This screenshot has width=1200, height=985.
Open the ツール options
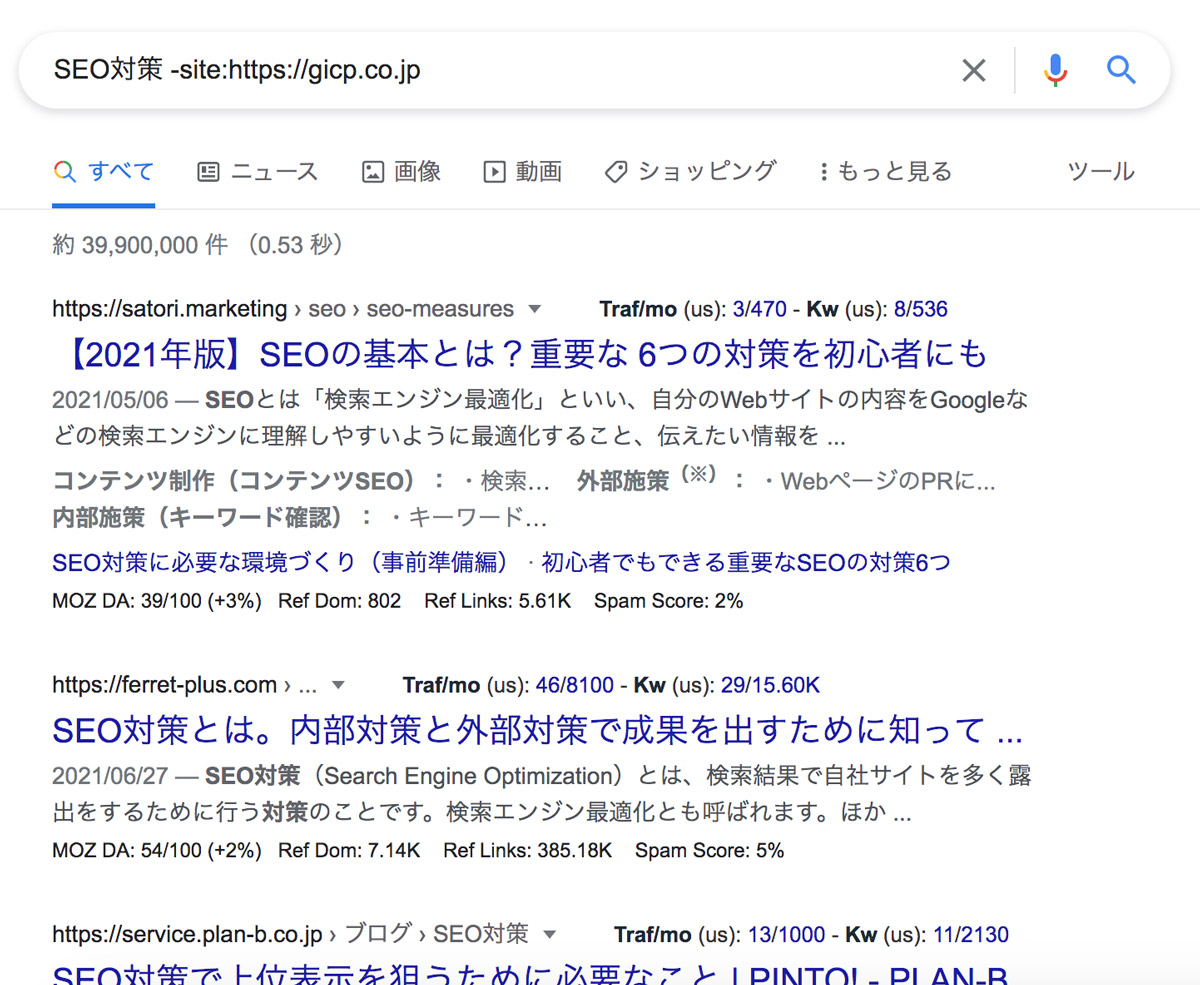1101,172
